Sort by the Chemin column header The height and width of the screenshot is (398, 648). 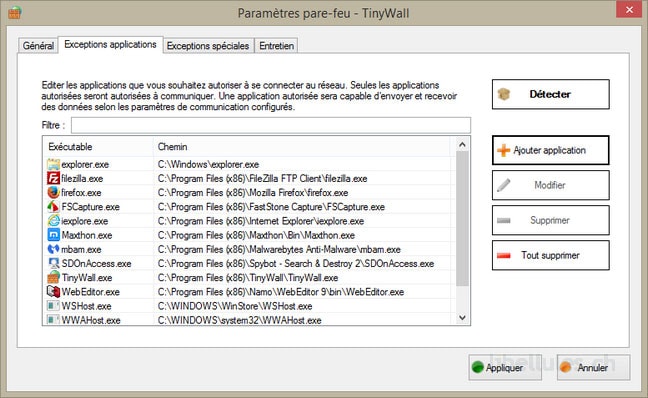coord(302,147)
